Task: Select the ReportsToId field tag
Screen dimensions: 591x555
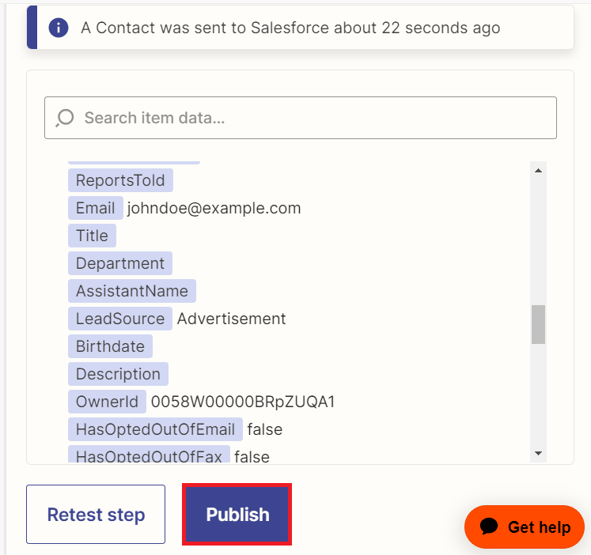Action: (120, 180)
